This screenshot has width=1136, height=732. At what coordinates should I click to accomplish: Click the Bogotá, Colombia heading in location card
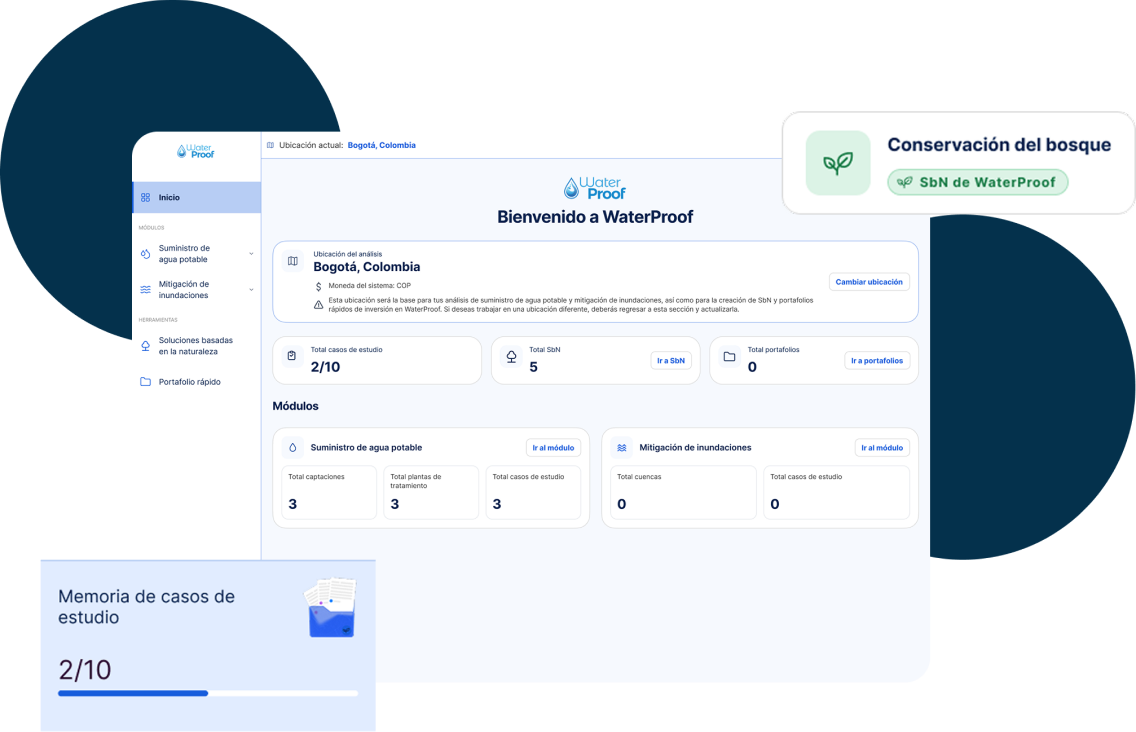coord(367,267)
